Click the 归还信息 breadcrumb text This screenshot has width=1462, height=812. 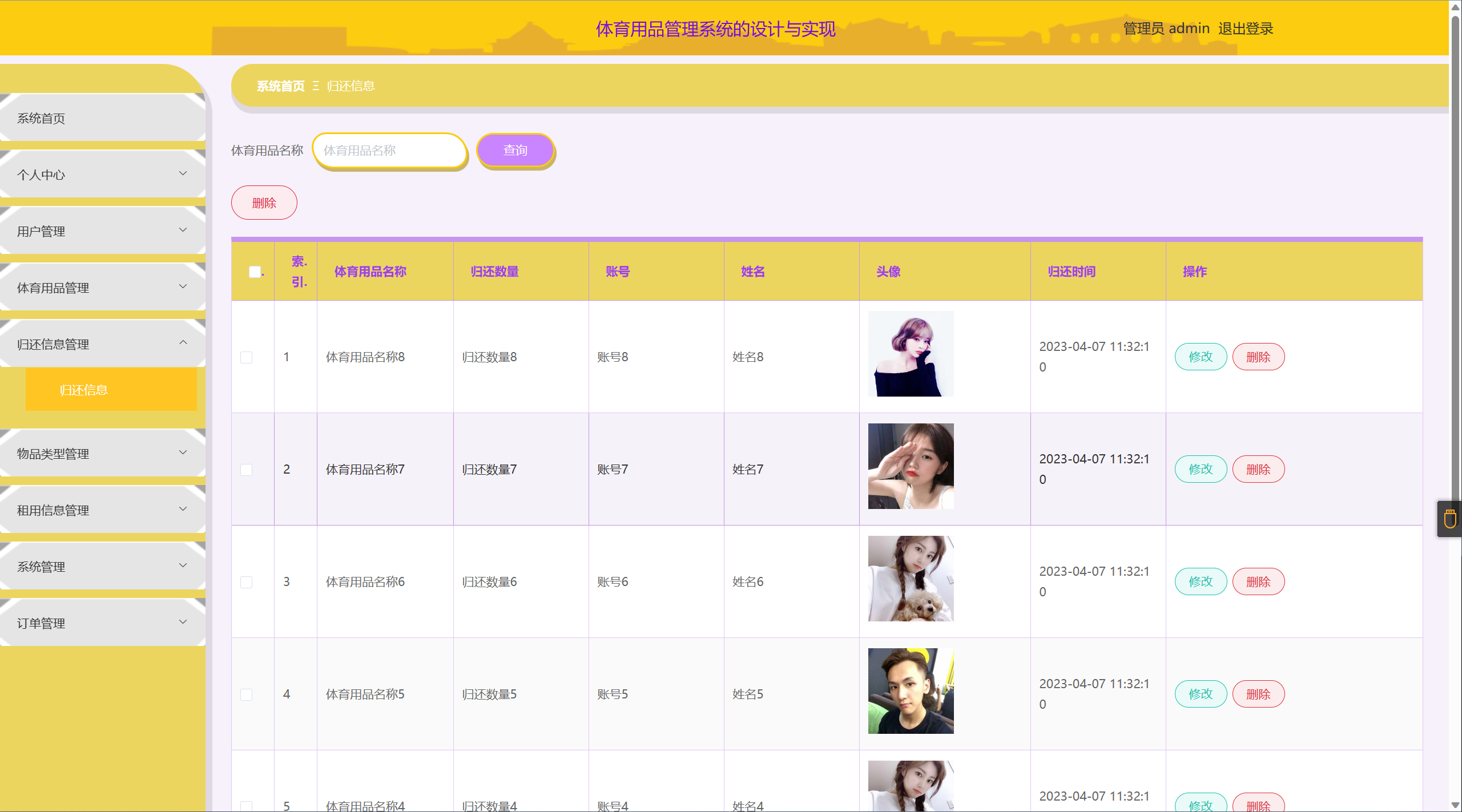(x=351, y=86)
